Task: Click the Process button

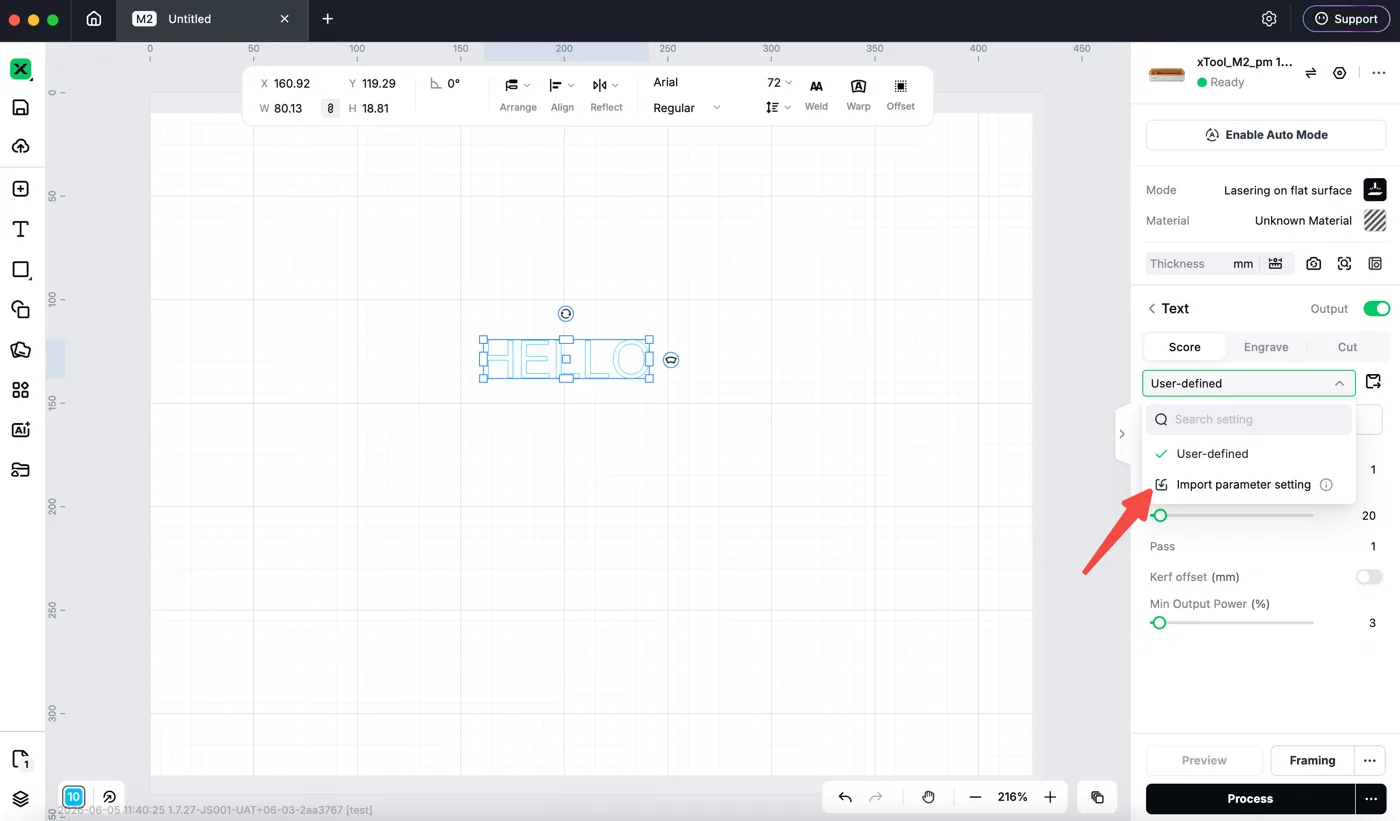Action: [x=1250, y=799]
